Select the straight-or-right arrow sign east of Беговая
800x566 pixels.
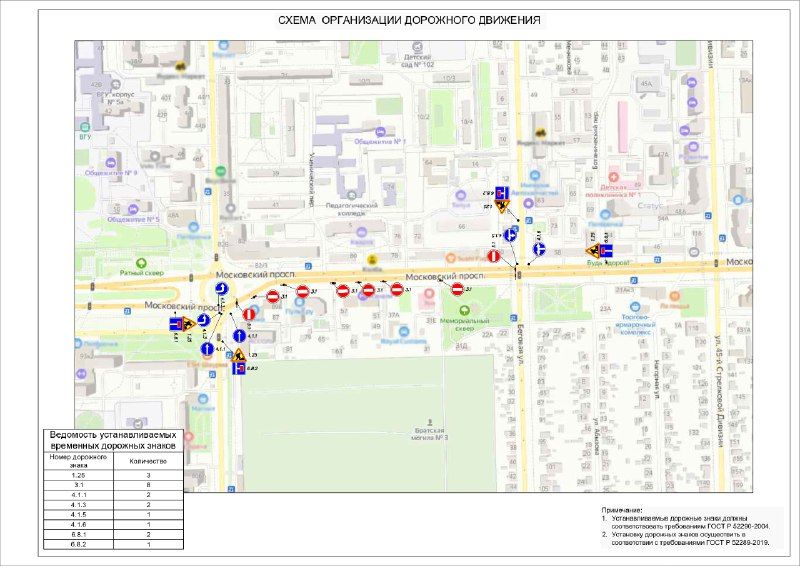tap(537, 248)
